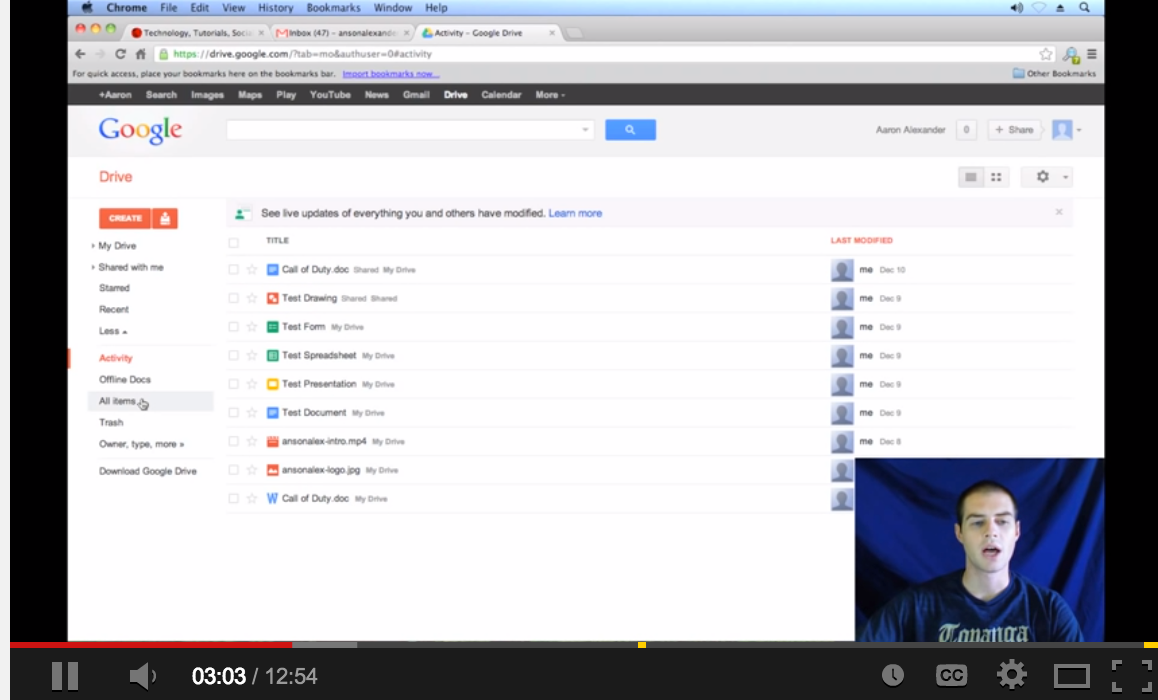Open Calendar from the Google bar
Viewport: 1158px width, 700px height.
coord(501,95)
